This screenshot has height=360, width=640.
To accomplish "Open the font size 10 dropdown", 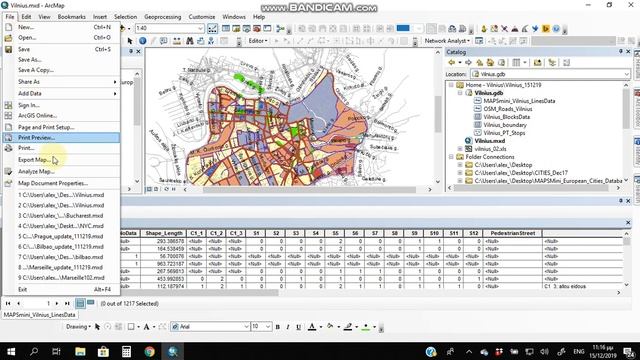I will [x=268, y=327].
